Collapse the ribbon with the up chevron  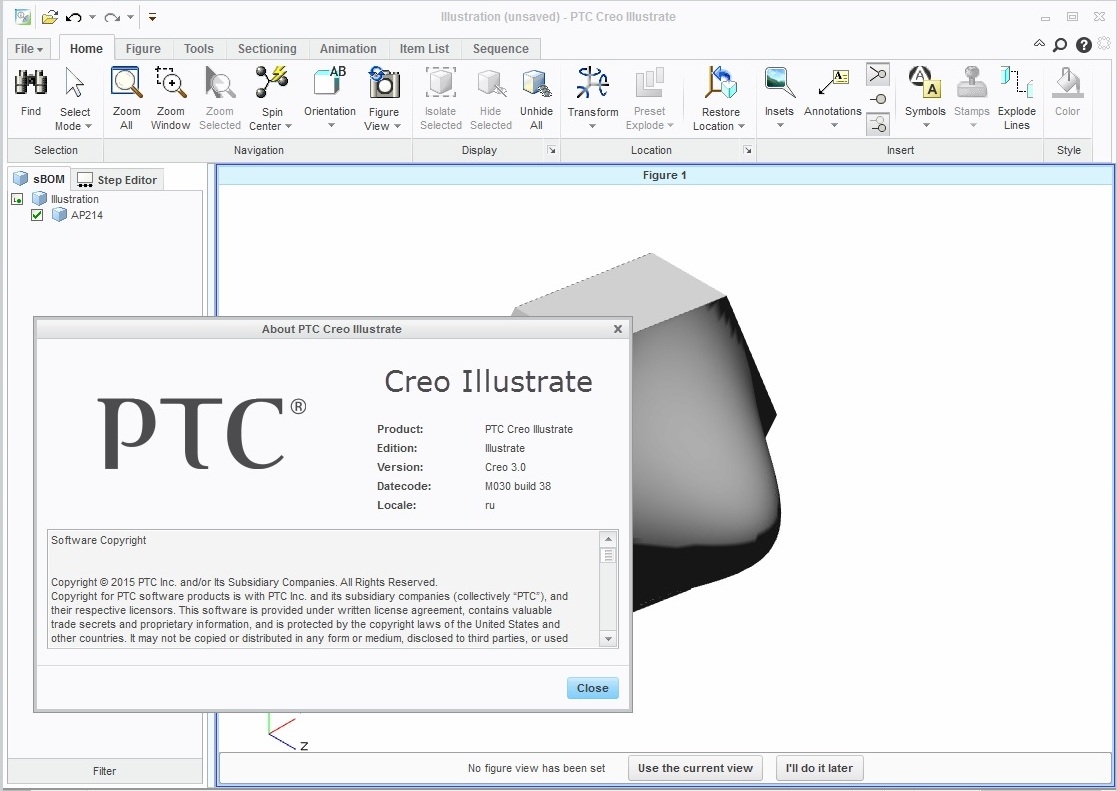[1039, 44]
